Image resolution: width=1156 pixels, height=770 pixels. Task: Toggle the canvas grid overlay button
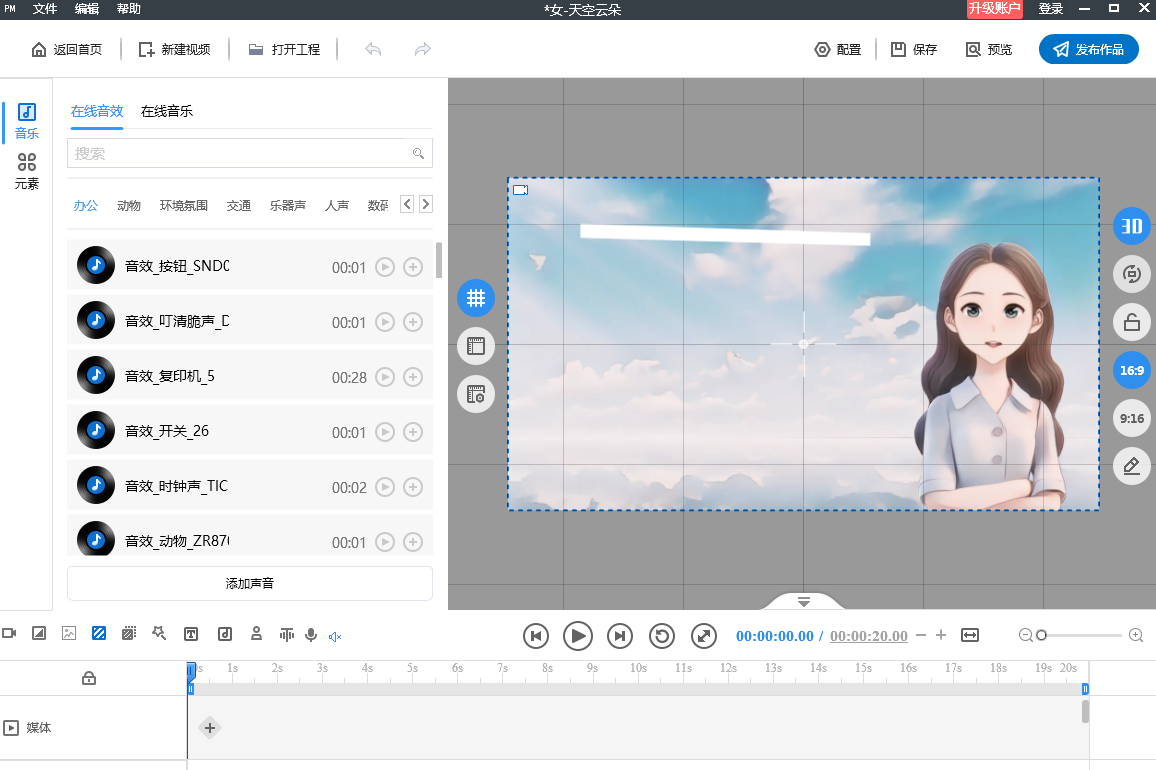click(x=476, y=298)
